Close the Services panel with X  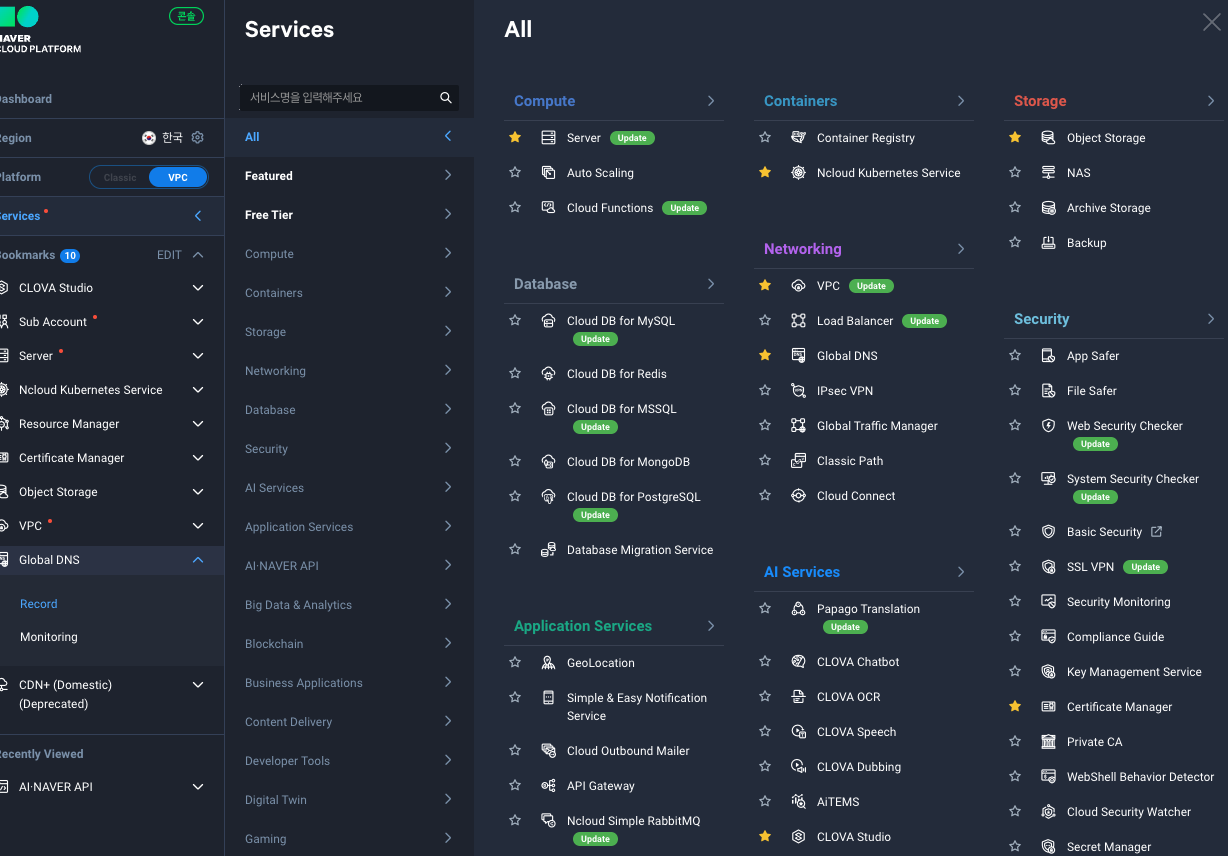tap(1211, 22)
